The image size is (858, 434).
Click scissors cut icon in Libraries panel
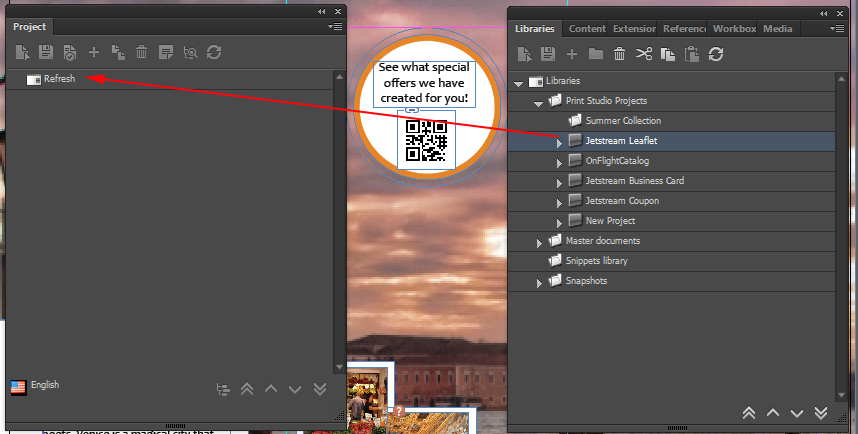[644, 54]
